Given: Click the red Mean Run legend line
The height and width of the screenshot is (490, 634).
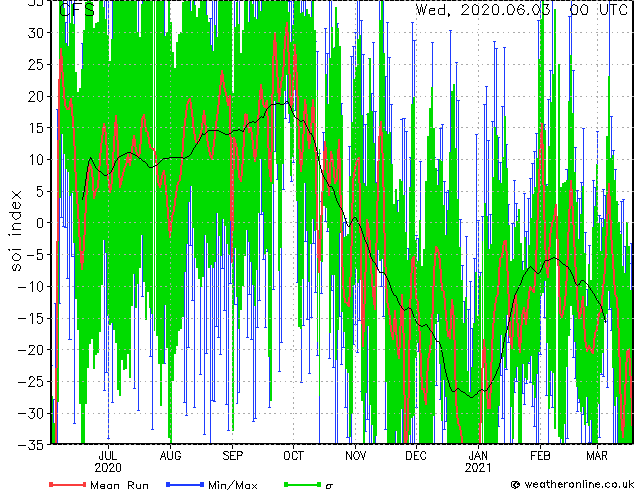Looking at the screenshot, I should (x=68, y=484).
